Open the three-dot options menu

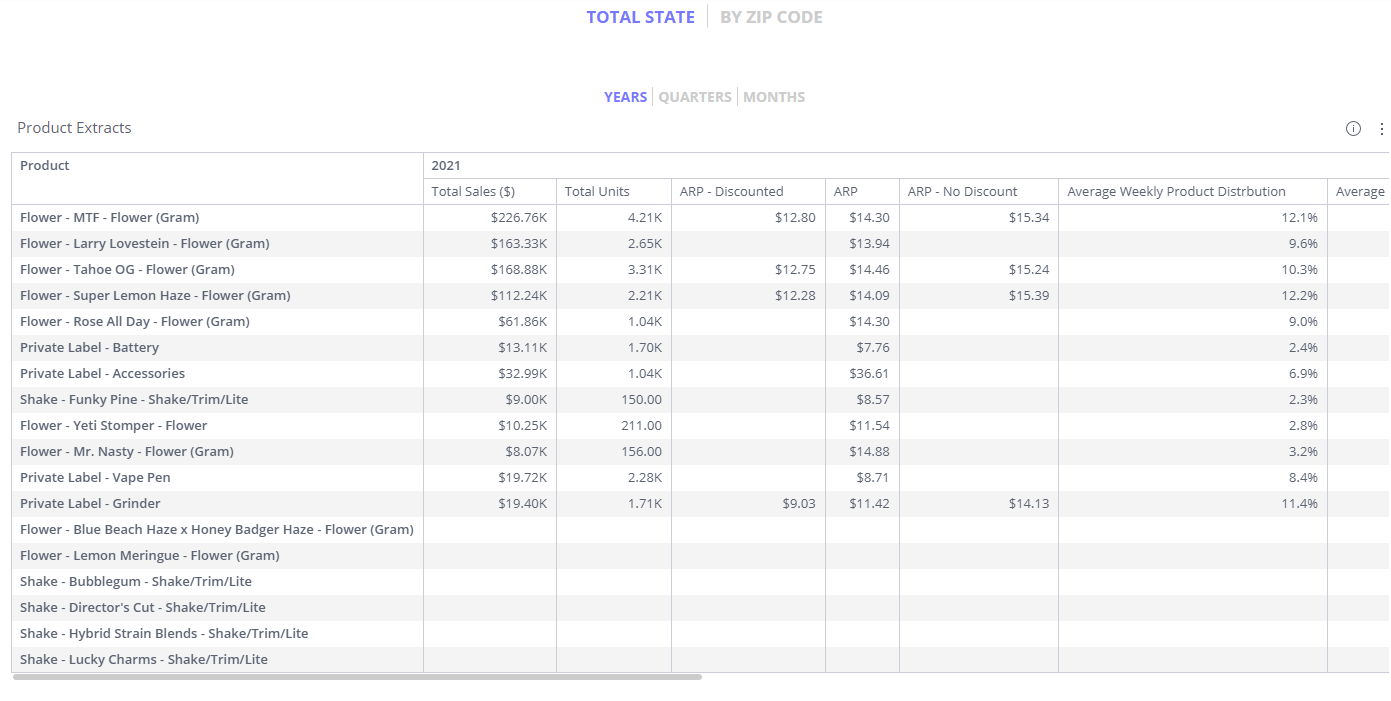coord(1381,129)
